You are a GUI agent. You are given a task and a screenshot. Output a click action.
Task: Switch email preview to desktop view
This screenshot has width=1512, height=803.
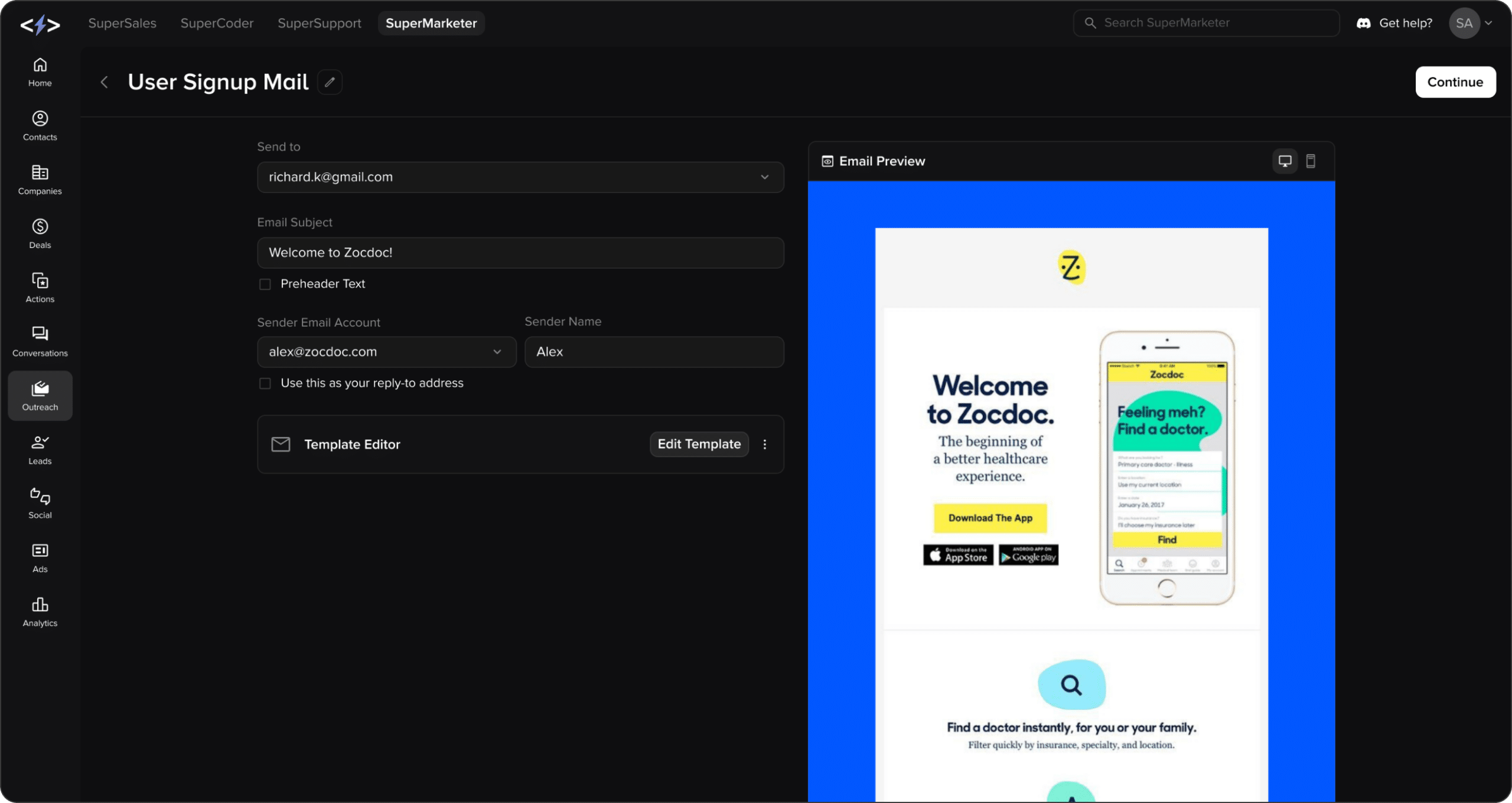(x=1285, y=161)
